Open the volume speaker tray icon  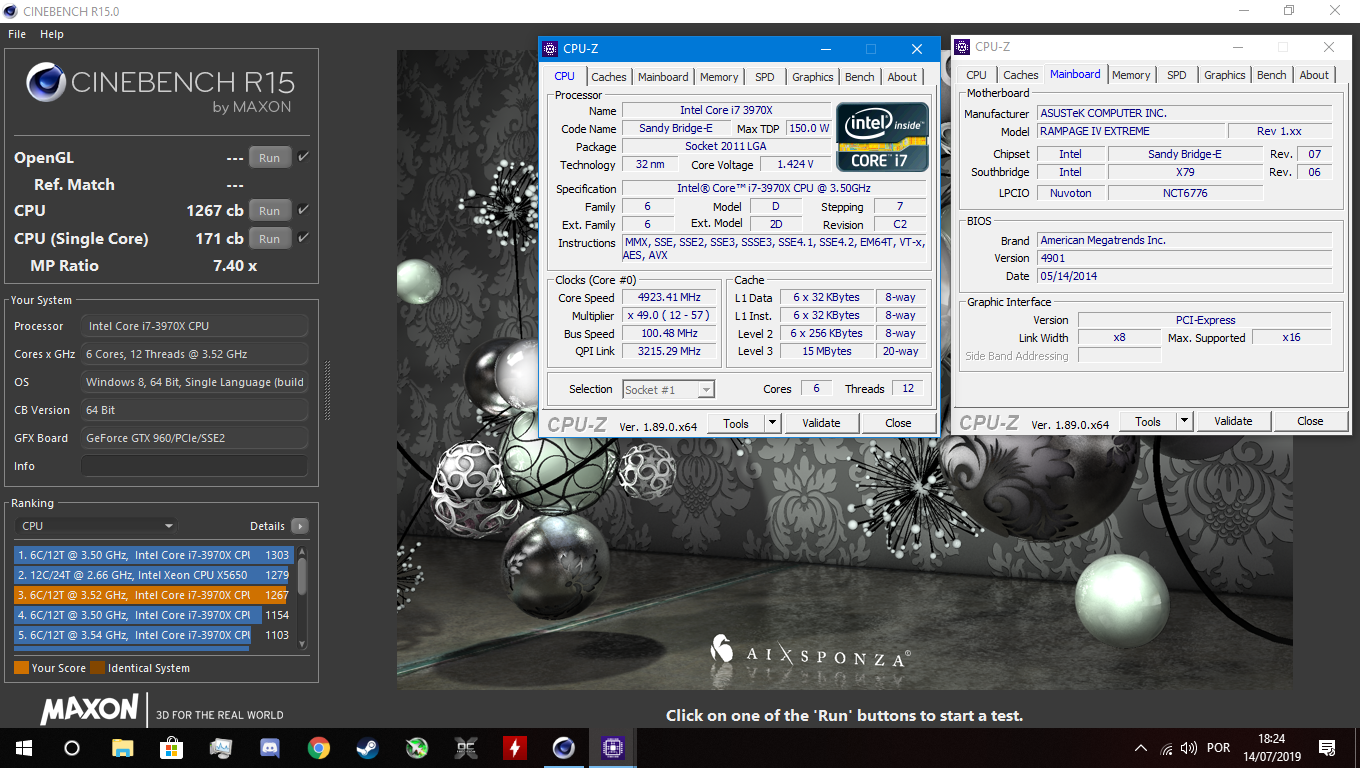point(1189,748)
